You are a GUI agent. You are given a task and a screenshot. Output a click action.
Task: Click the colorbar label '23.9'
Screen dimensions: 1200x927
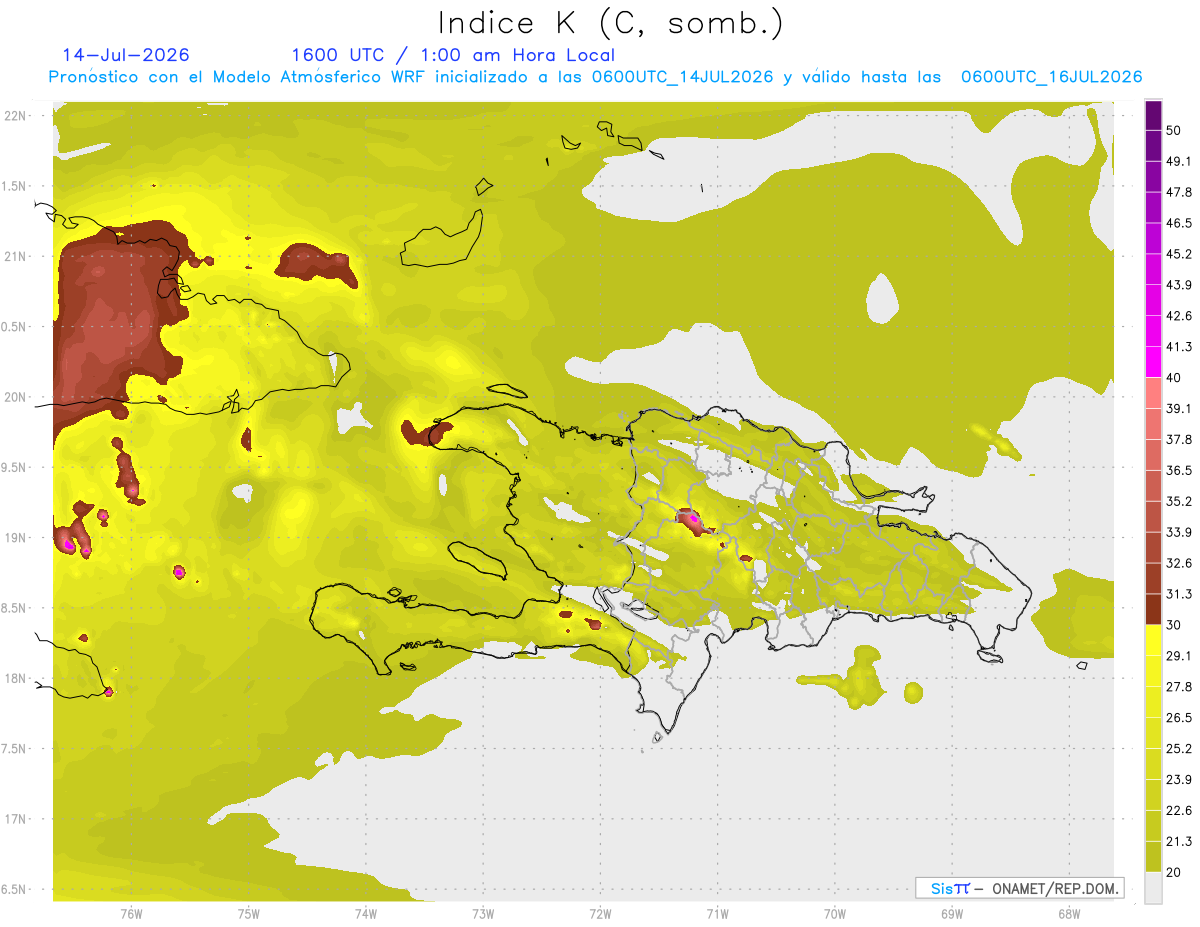click(x=1179, y=779)
